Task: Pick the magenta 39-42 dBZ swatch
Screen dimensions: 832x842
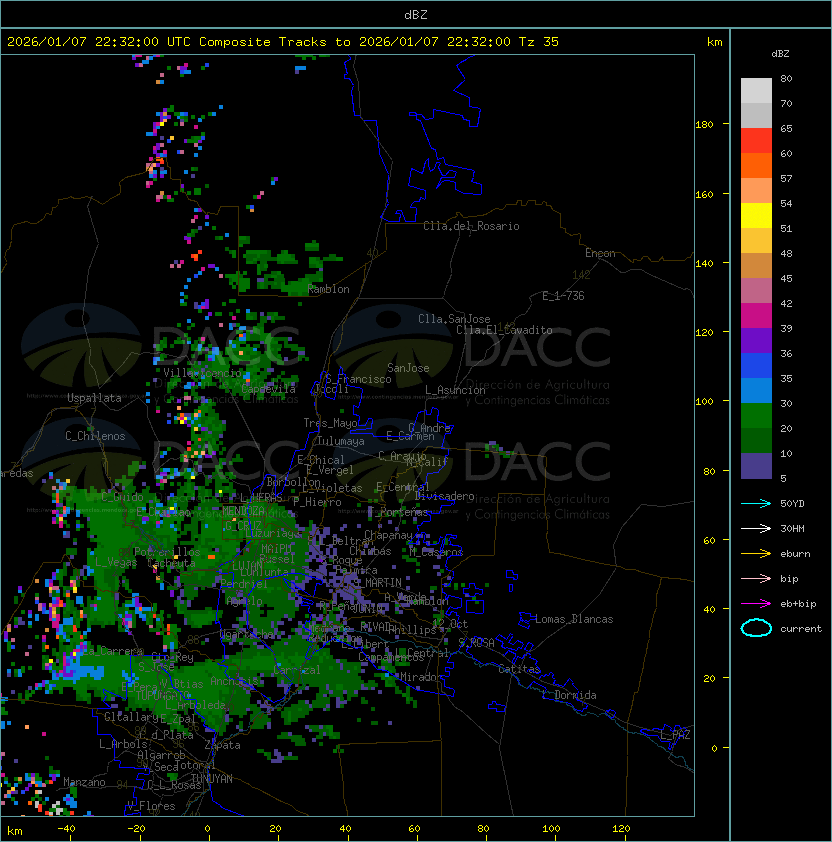Action: [756, 316]
